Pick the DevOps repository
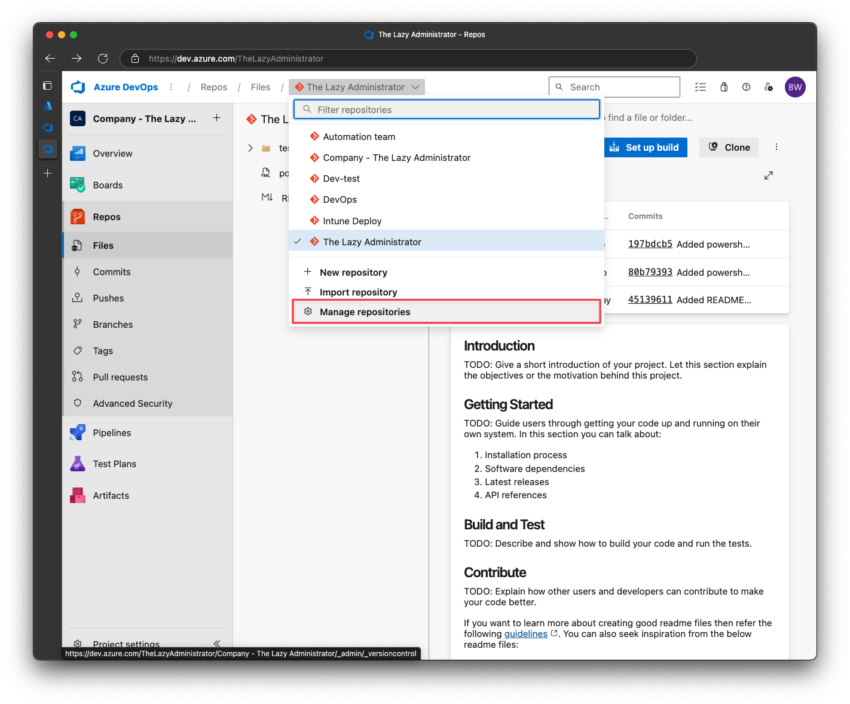Image resolution: width=850 pixels, height=704 pixels. [x=447, y=199]
